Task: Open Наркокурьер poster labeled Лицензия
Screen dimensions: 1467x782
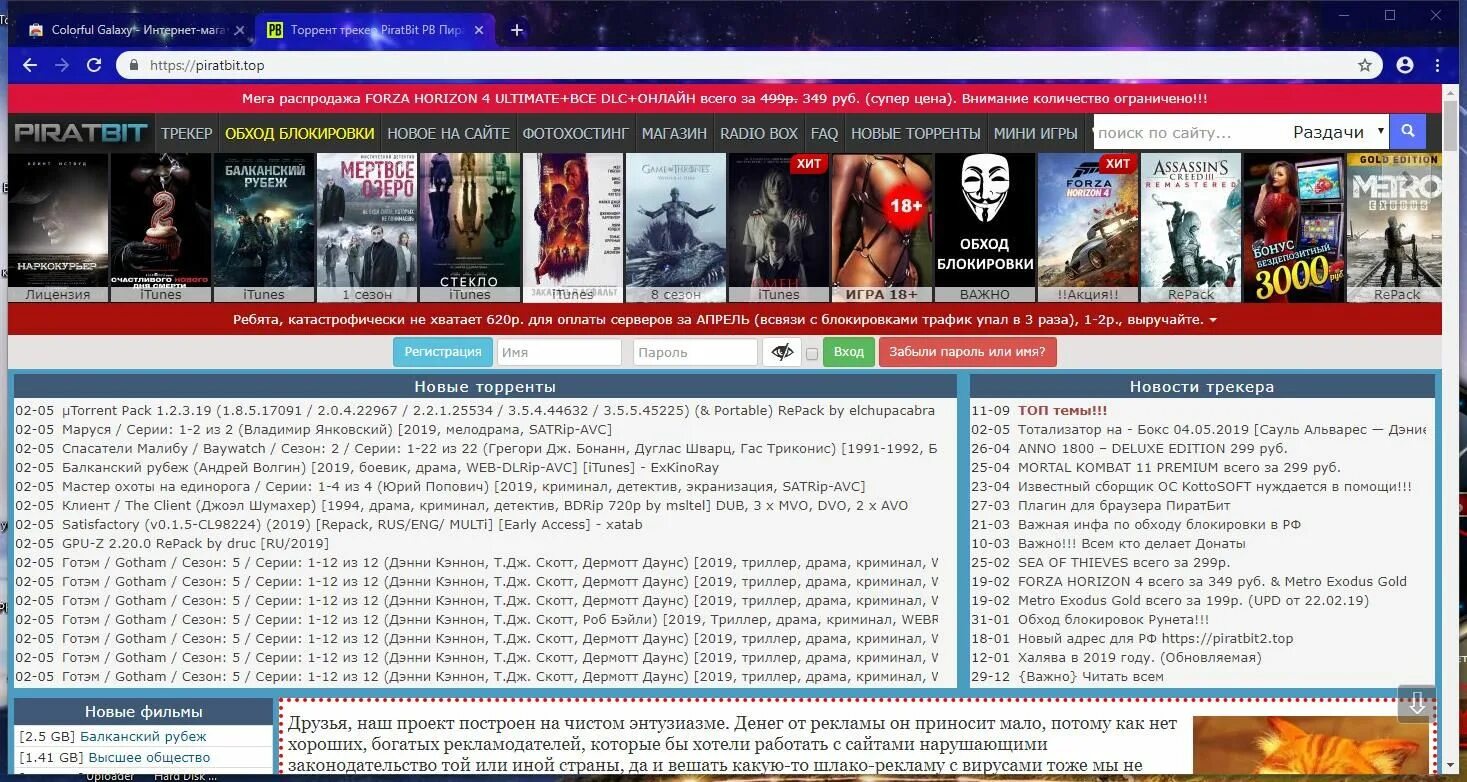Action: 58,227
